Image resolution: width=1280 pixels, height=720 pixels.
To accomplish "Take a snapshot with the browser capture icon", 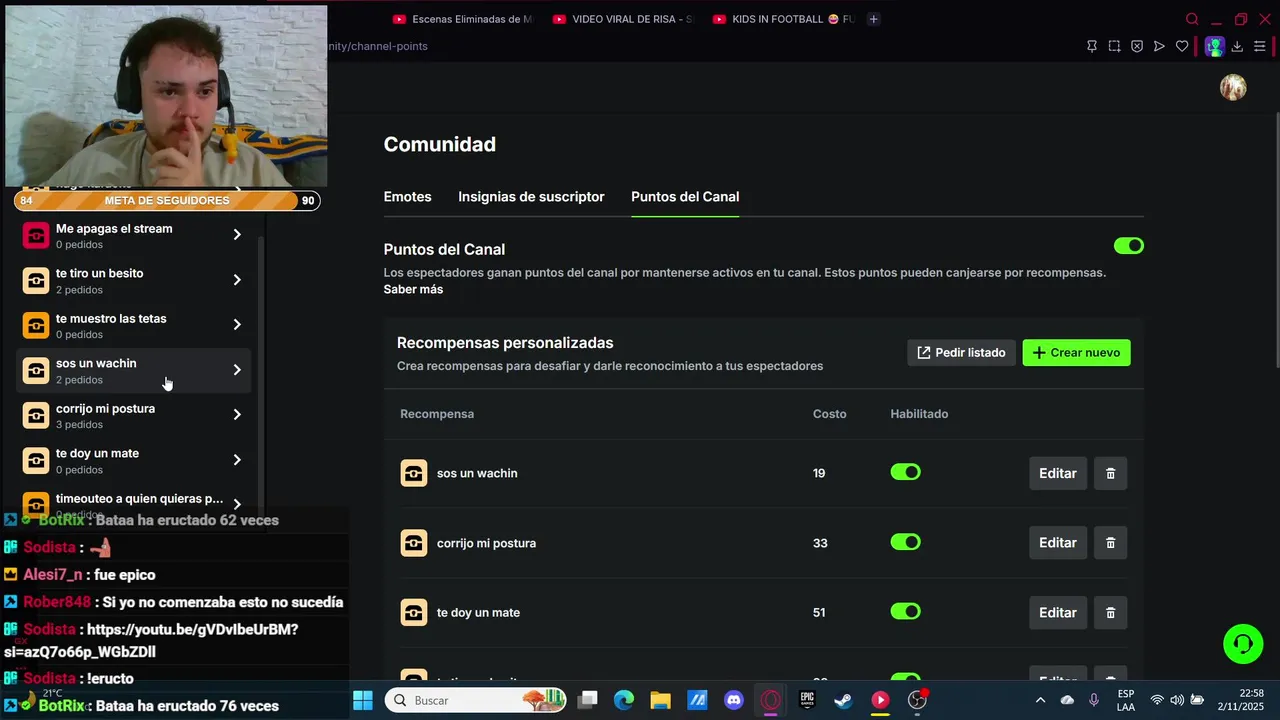I will (x=1114, y=46).
